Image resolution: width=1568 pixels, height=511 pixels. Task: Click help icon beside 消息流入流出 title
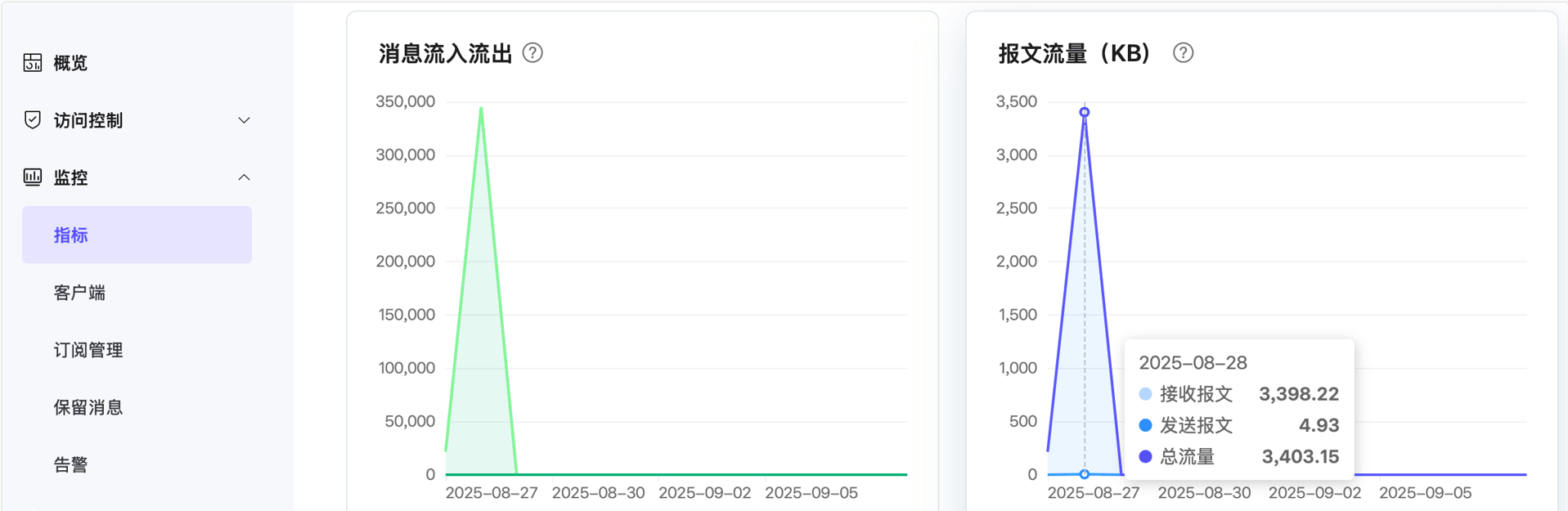pos(532,53)
